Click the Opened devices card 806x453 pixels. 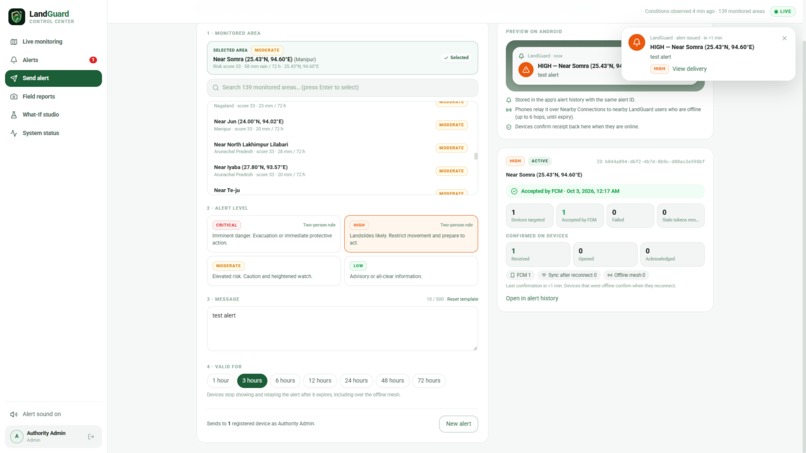605,255
